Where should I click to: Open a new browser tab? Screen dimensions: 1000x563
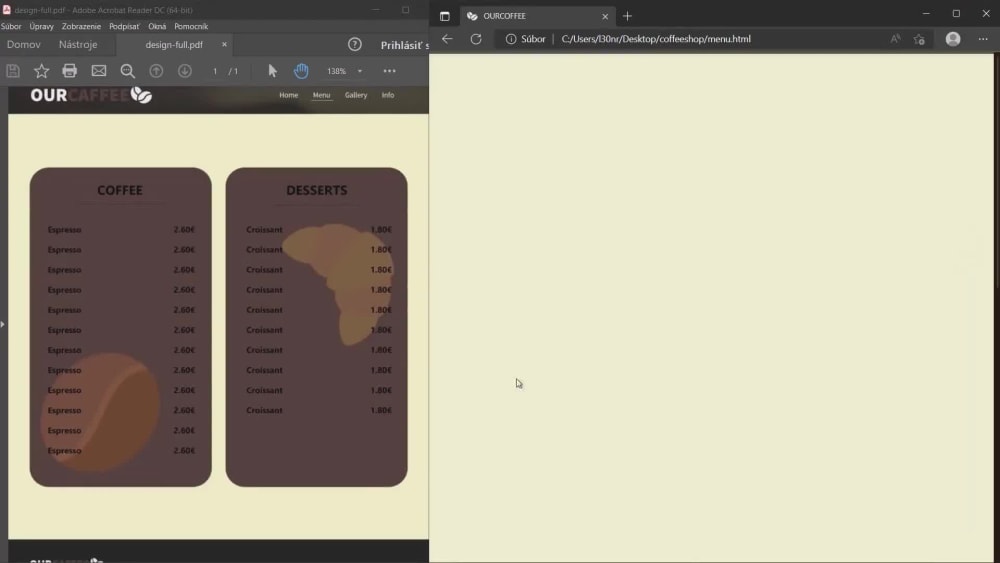(x=627, y=16)
